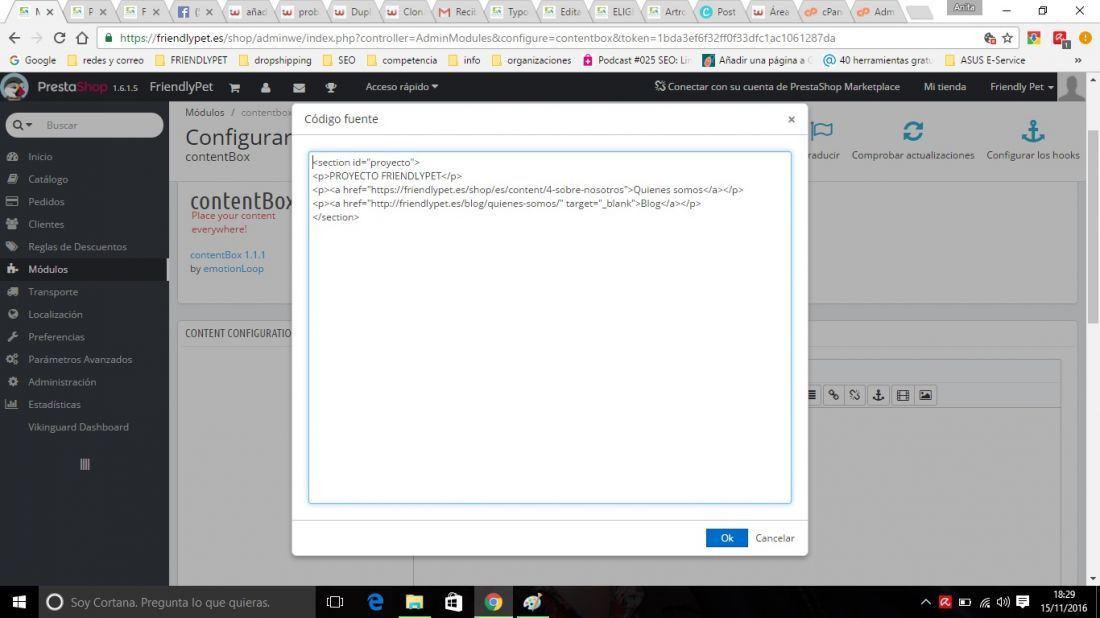Open the emotionLoop author link

pos(233,269)
